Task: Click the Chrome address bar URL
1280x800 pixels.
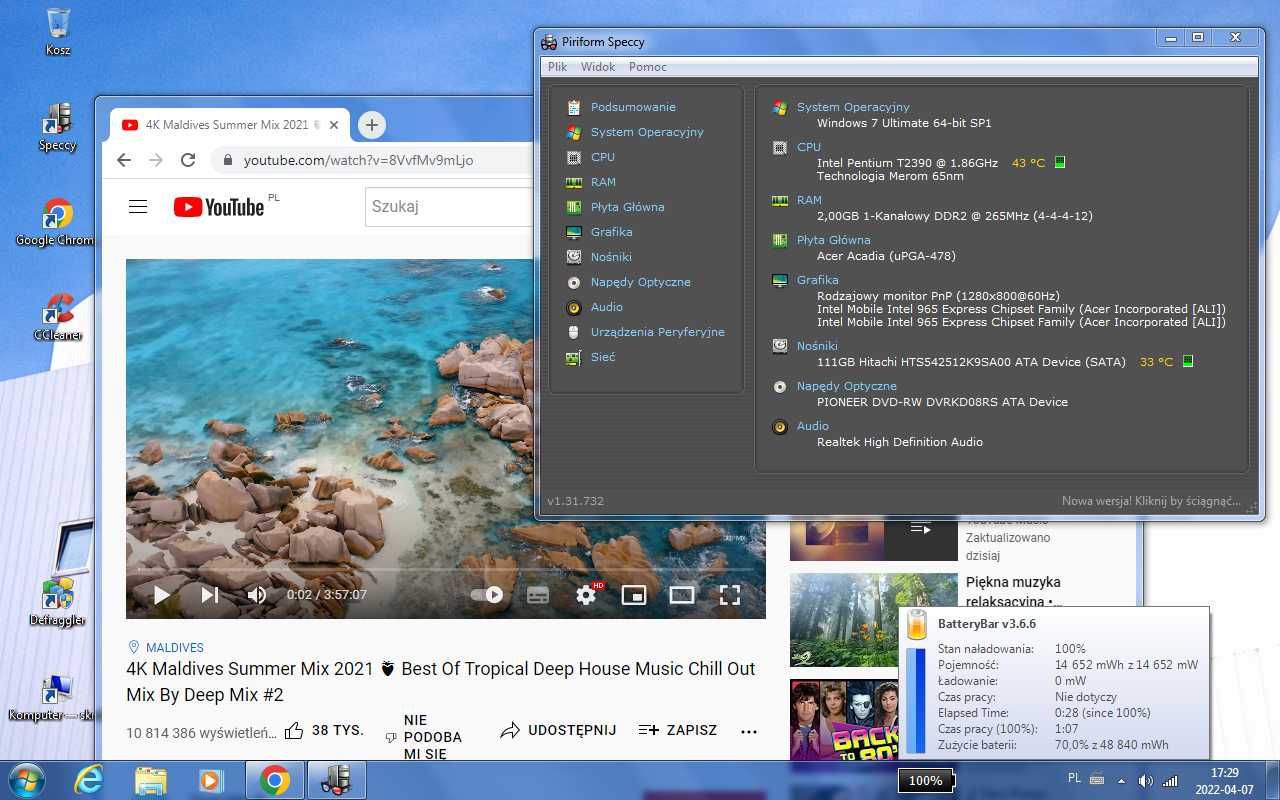Action: (x=359, y=160)
